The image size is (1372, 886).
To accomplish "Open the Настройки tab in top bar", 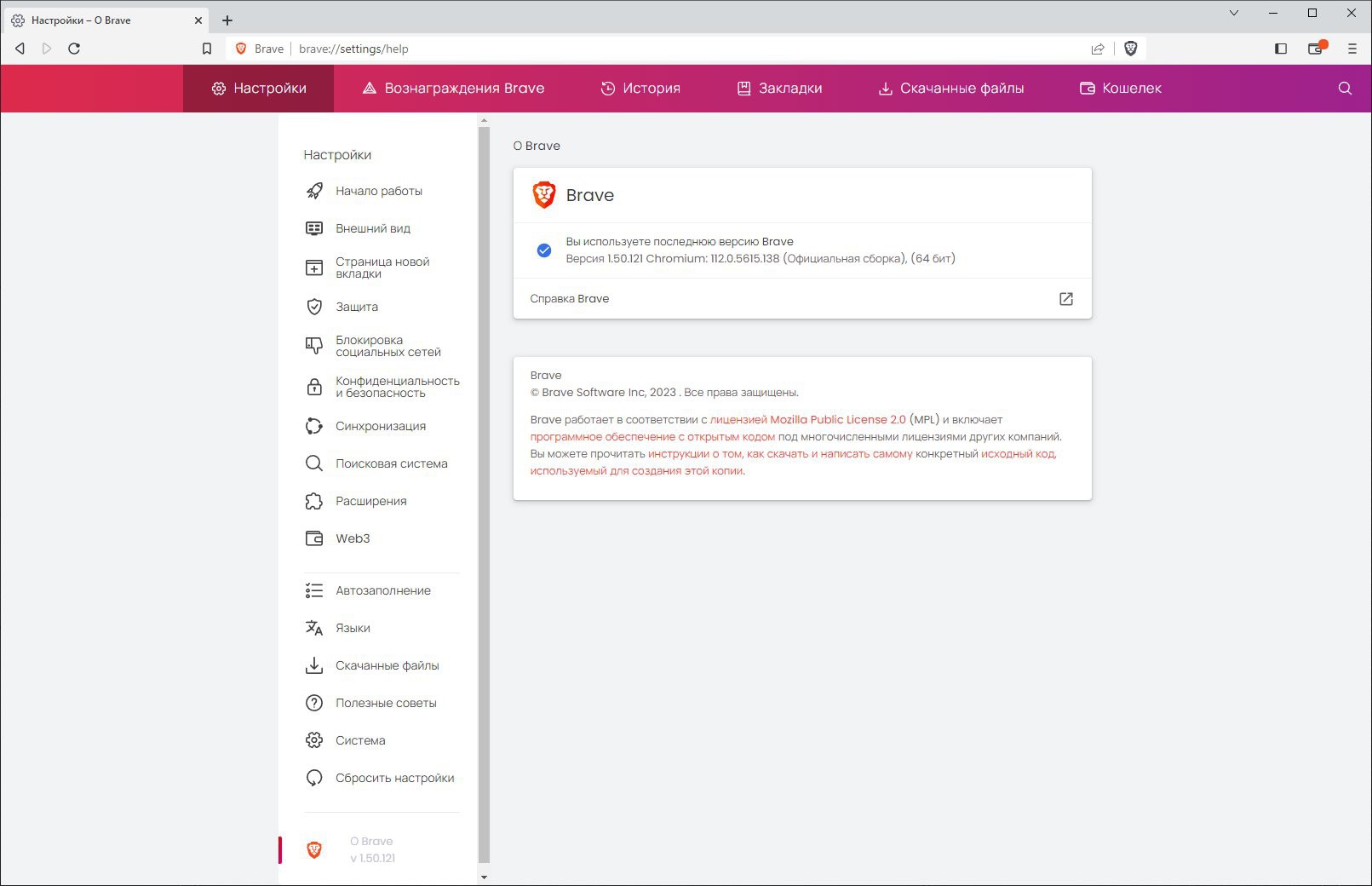I will pyautogui.click(x=259, y=89).
